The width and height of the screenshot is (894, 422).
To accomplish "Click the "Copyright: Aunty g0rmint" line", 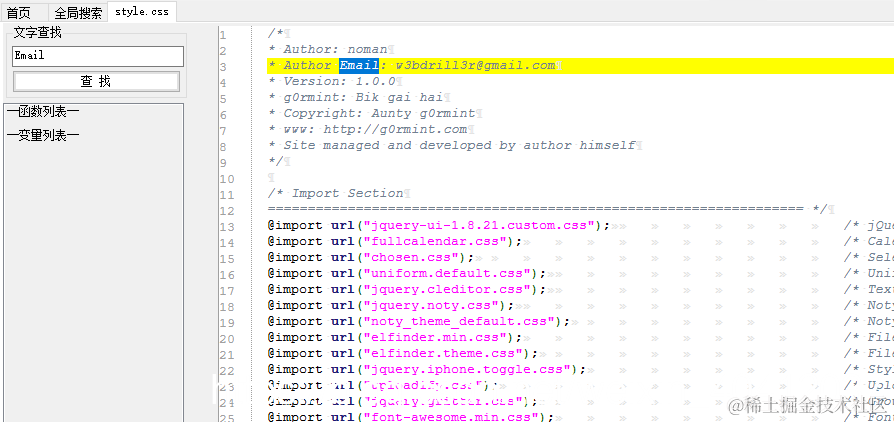I will [x=371, y=113].
